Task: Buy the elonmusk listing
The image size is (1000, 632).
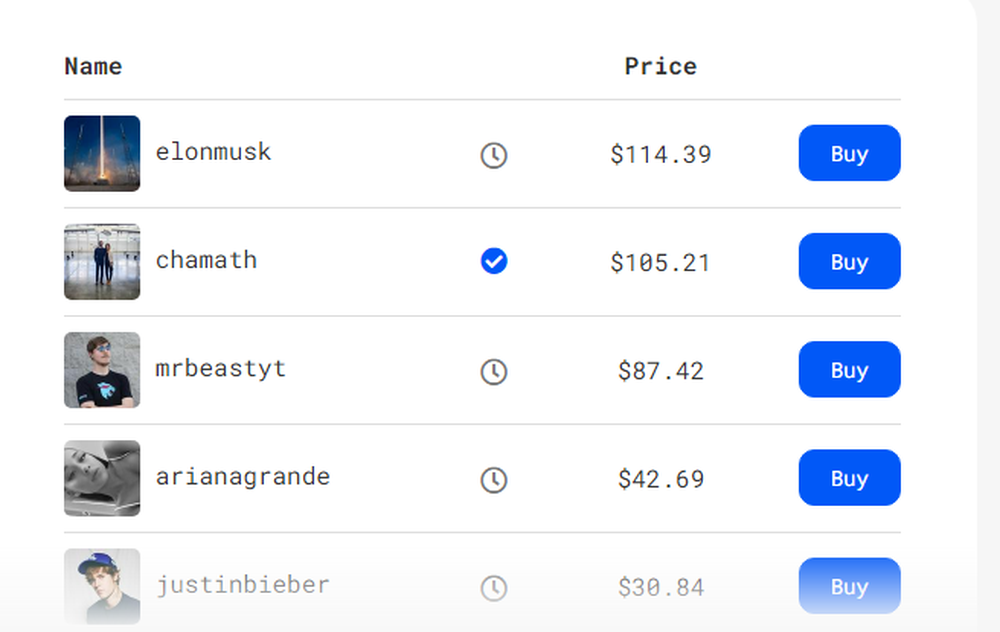Action: 849,153
